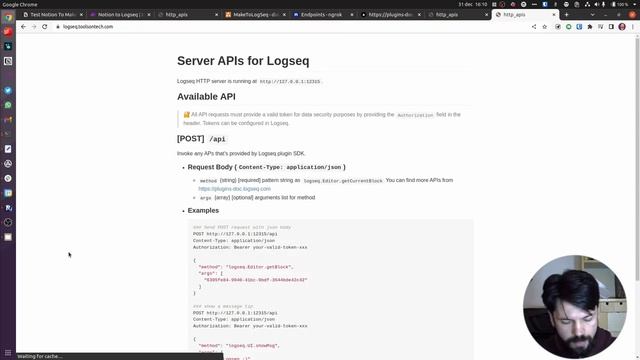Click the green circle extension icon
The image size is (640, 360).
(569, 27)
